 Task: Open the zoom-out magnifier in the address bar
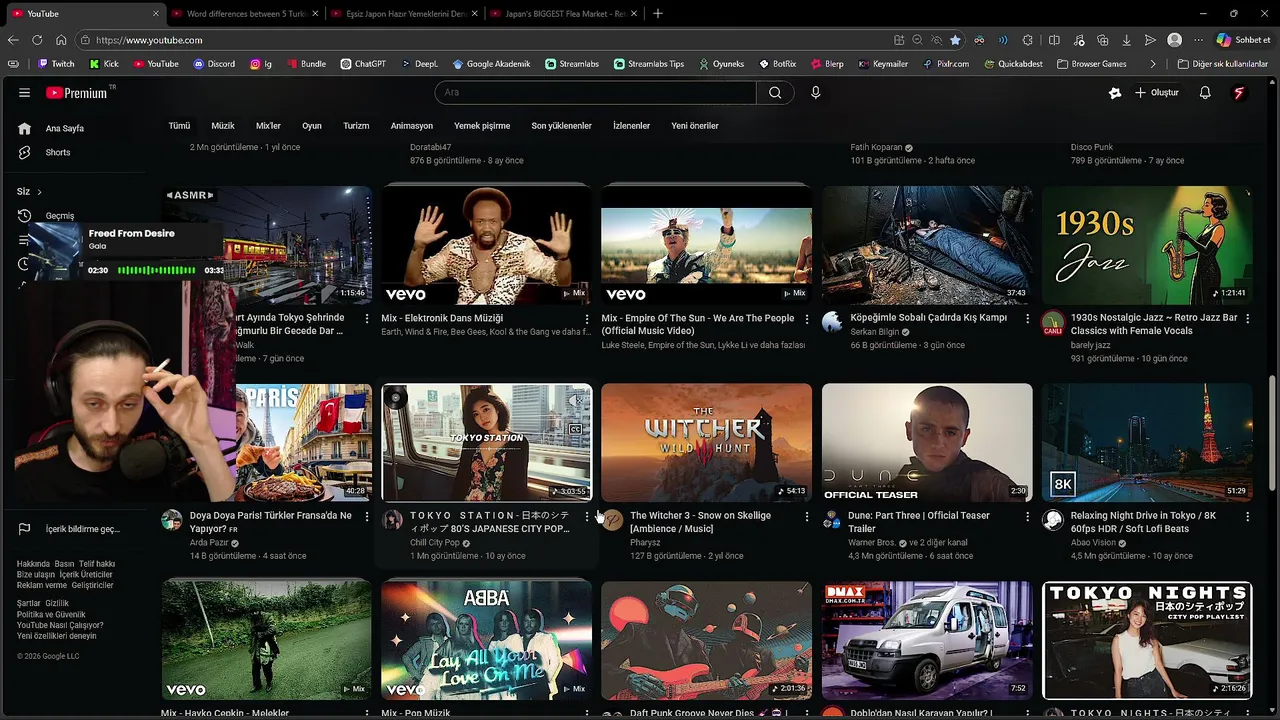[917, 40]
